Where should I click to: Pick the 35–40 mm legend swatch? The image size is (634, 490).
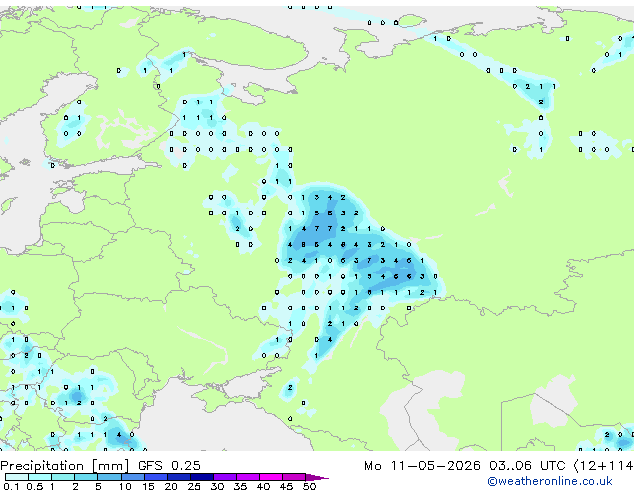[248, 477]
